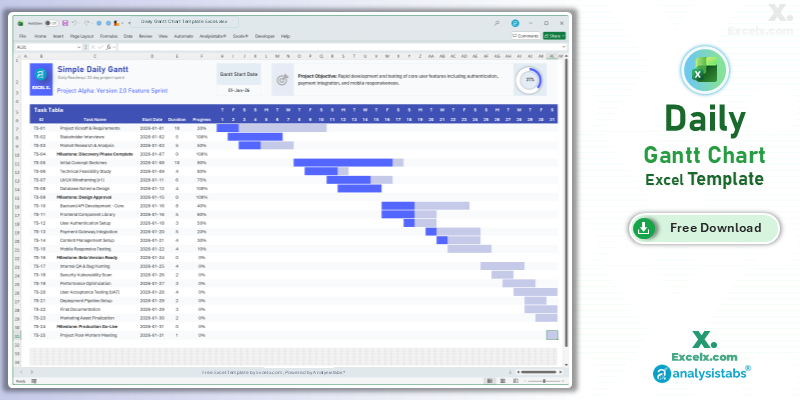Click the circular progress percentage indicator
The height and width of the screenshot is (400, 800).
530,80
